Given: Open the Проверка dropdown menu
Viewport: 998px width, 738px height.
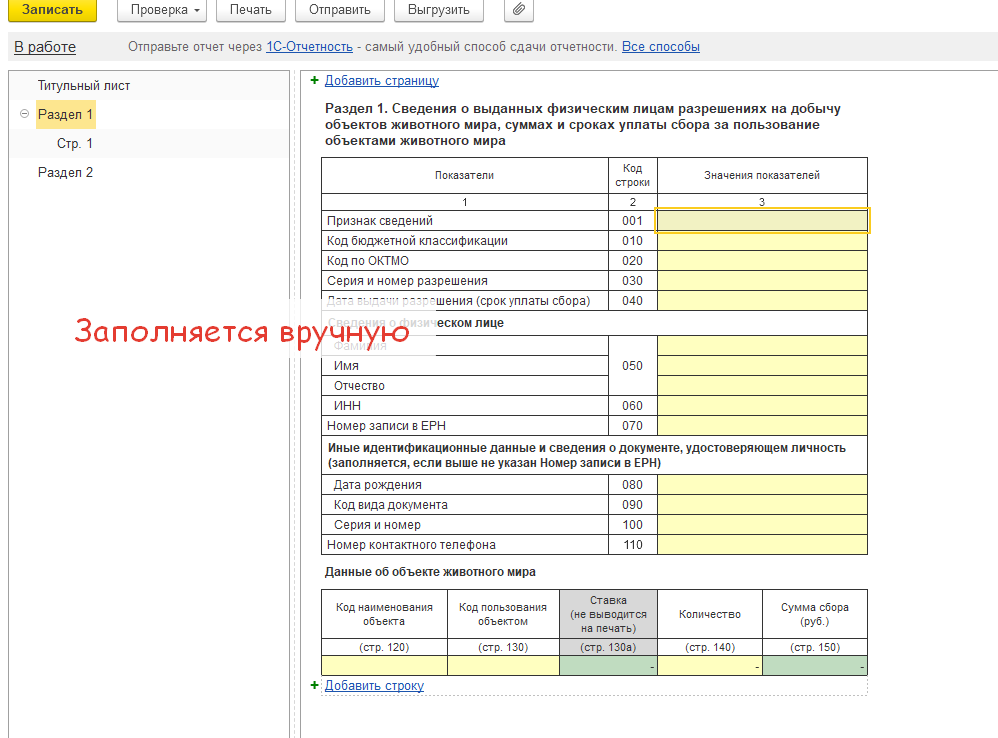Looking at the screenshot, I should click(x=165, y=10).
